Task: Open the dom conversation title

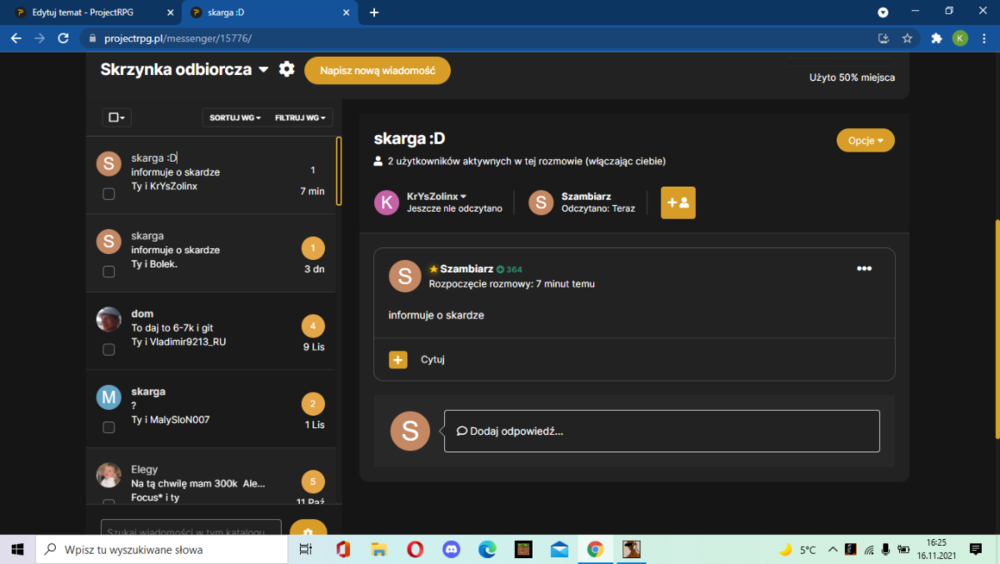Action: tap(142, 313)
